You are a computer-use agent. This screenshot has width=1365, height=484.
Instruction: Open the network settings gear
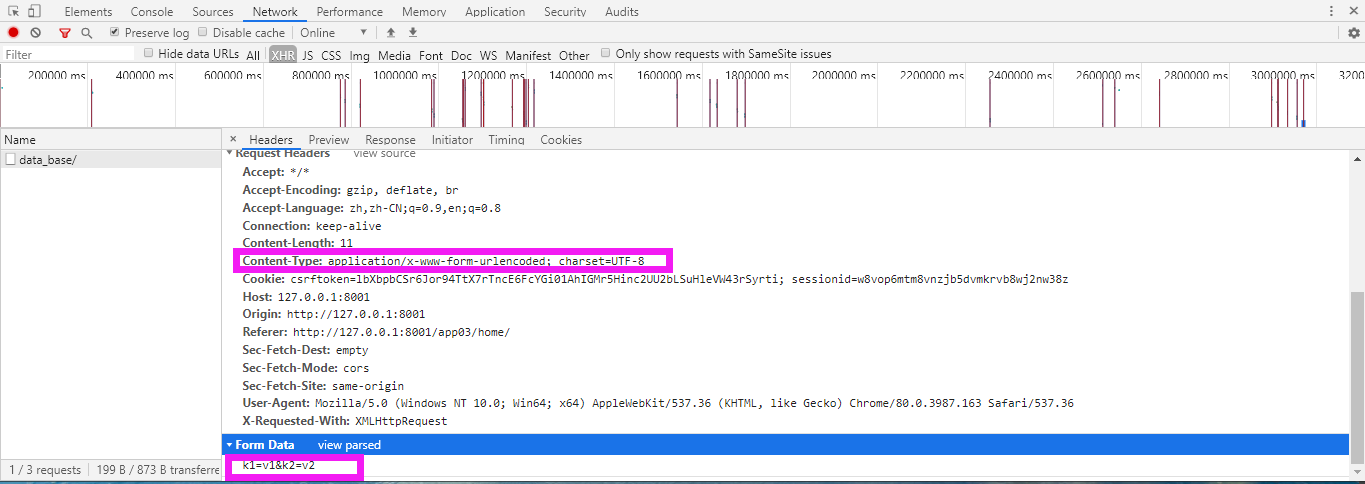[x=1354, y=33]
